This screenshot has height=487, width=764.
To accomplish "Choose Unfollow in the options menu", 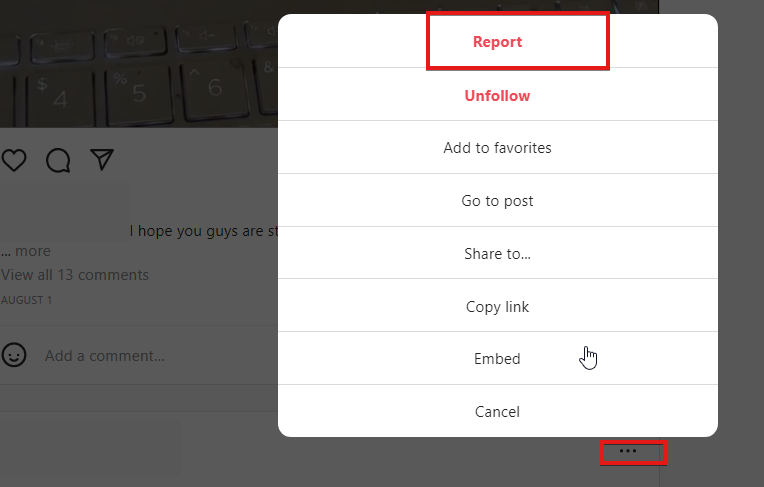I will 498,96.
